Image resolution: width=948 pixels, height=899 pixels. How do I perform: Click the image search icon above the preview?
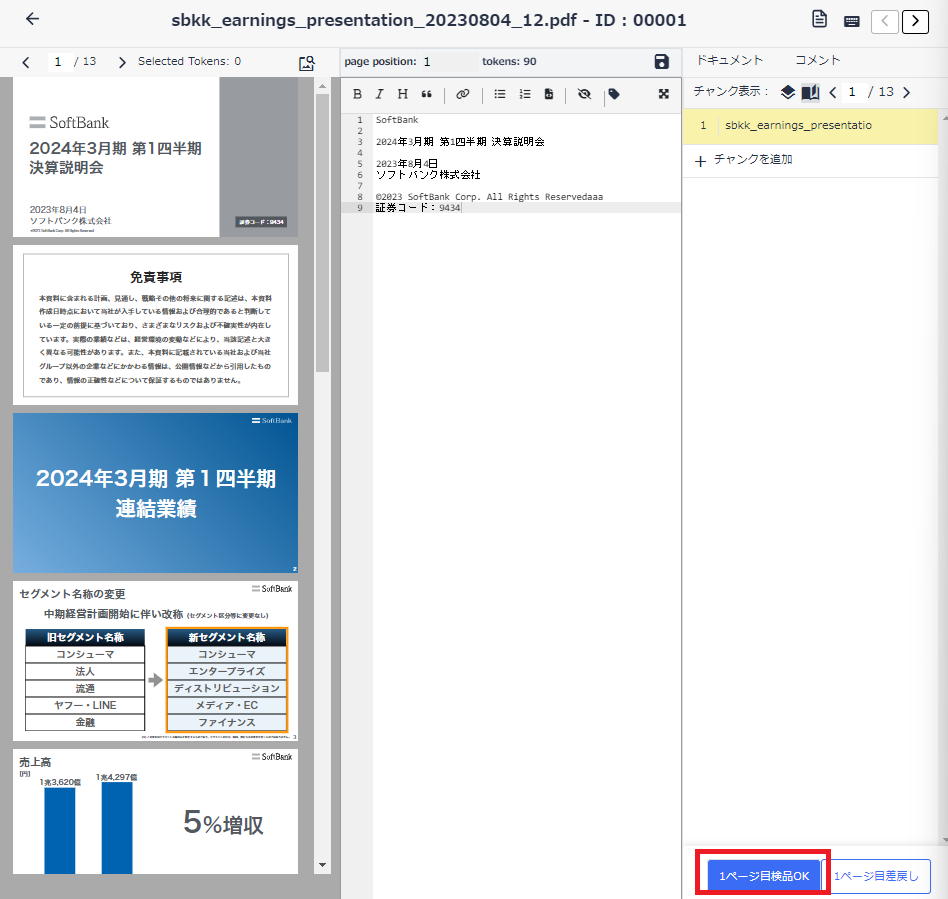pyautogui.click(x=307, y=63)
